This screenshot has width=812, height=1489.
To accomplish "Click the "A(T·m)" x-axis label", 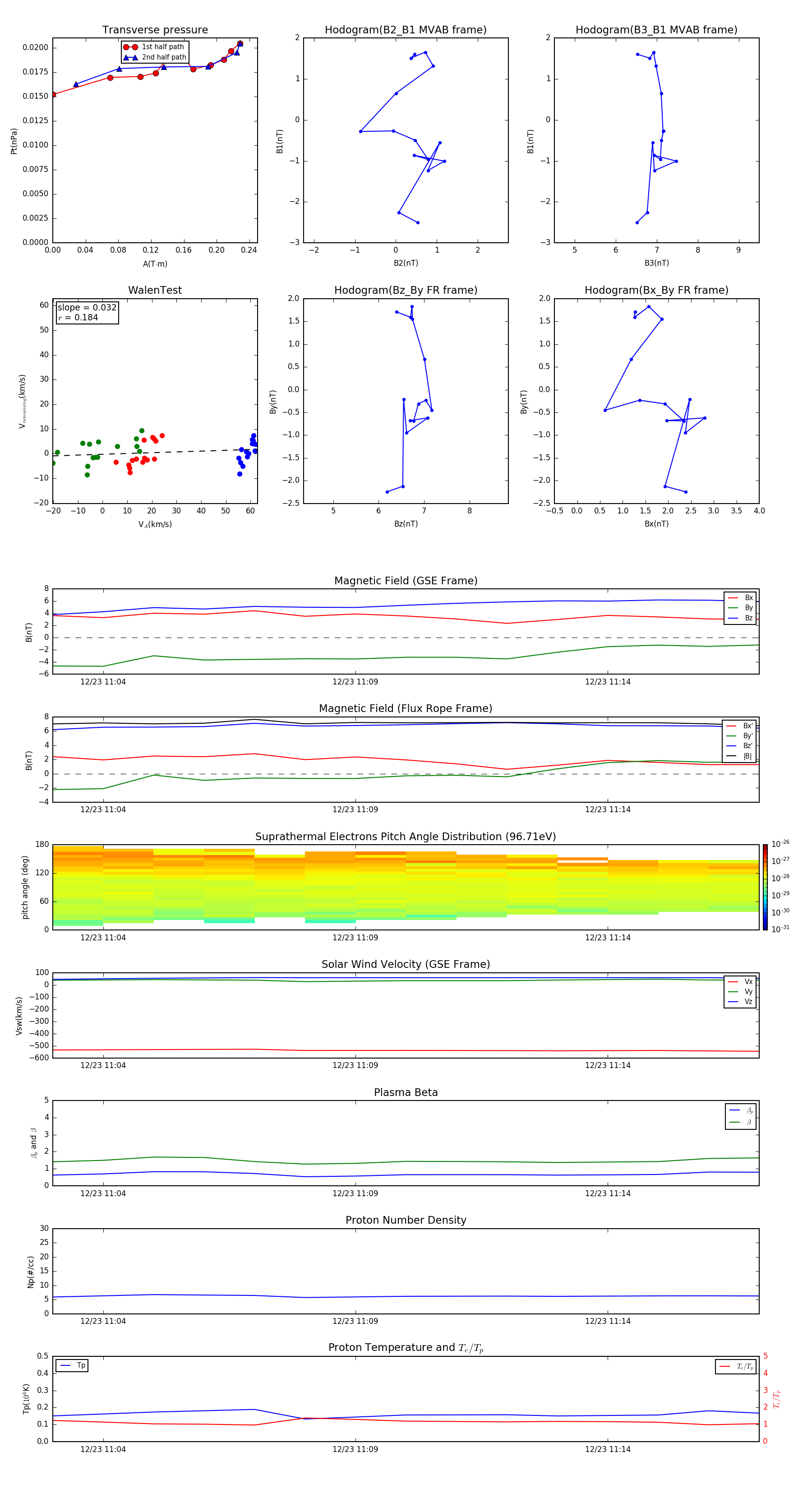I will (155, 264).
